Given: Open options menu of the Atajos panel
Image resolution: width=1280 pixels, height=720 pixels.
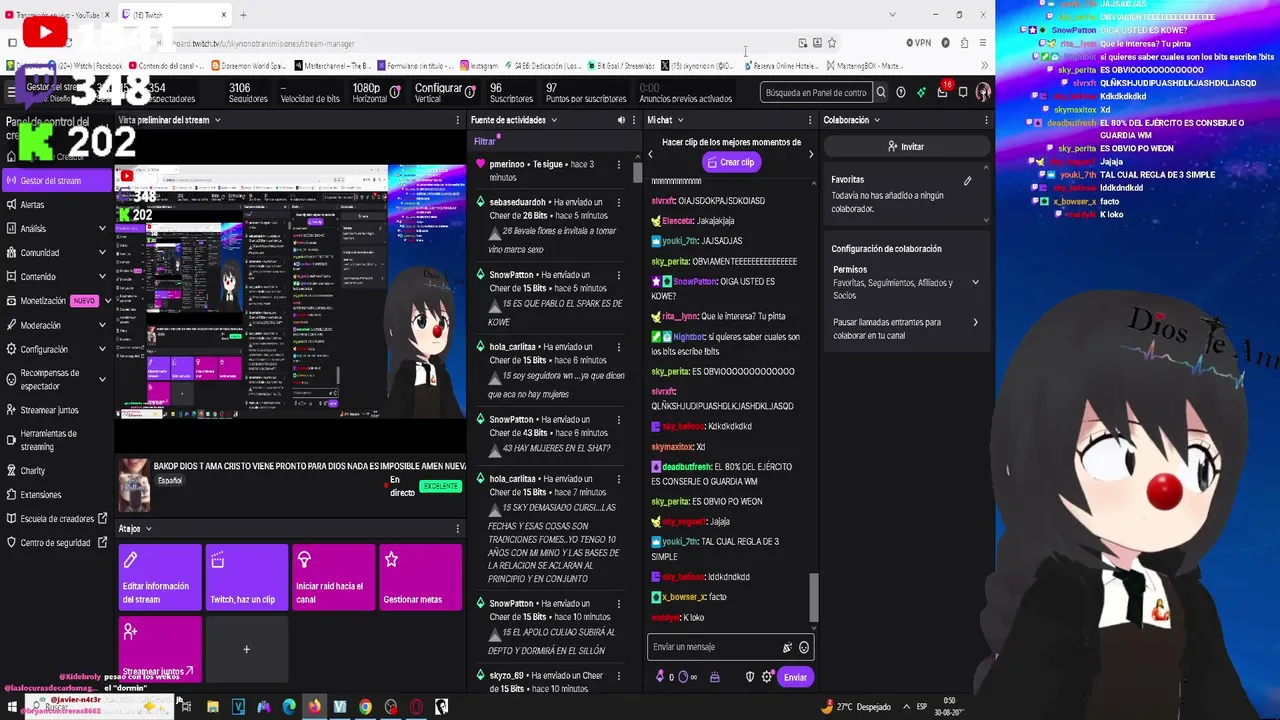Looking at the screenshot, I should [458, 529].
